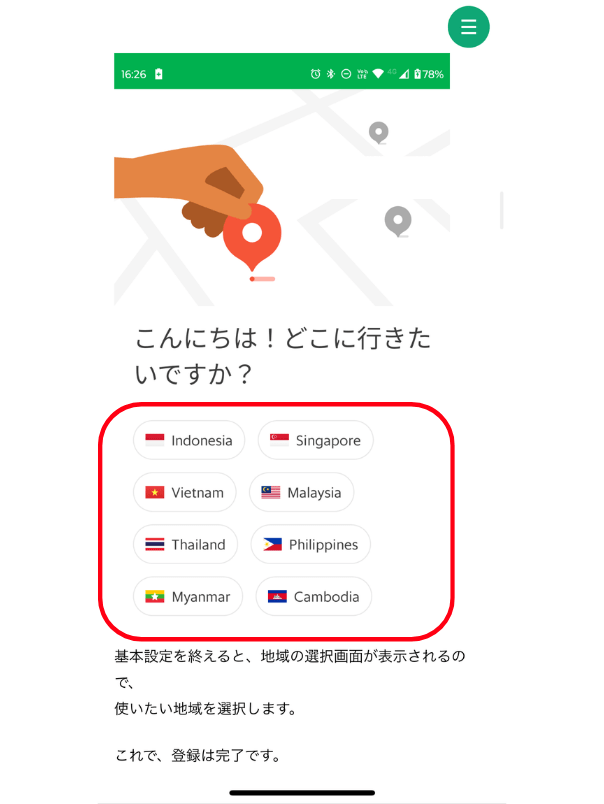
Task: Click the black home indicator bar
Action: [x=302, y=793]
